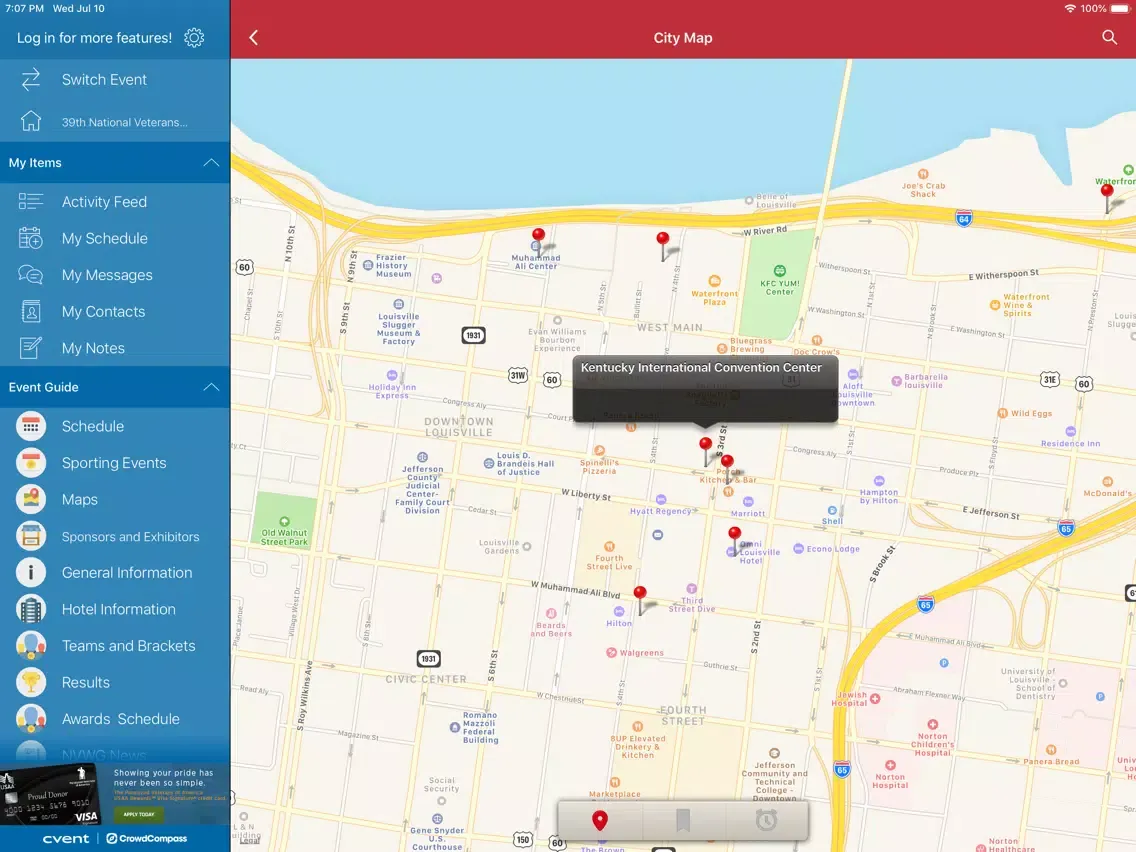Select the red pin west of Waterfront Plaza
The image size is (1136, 852).
pyautogui.click(x=663, y=239)
